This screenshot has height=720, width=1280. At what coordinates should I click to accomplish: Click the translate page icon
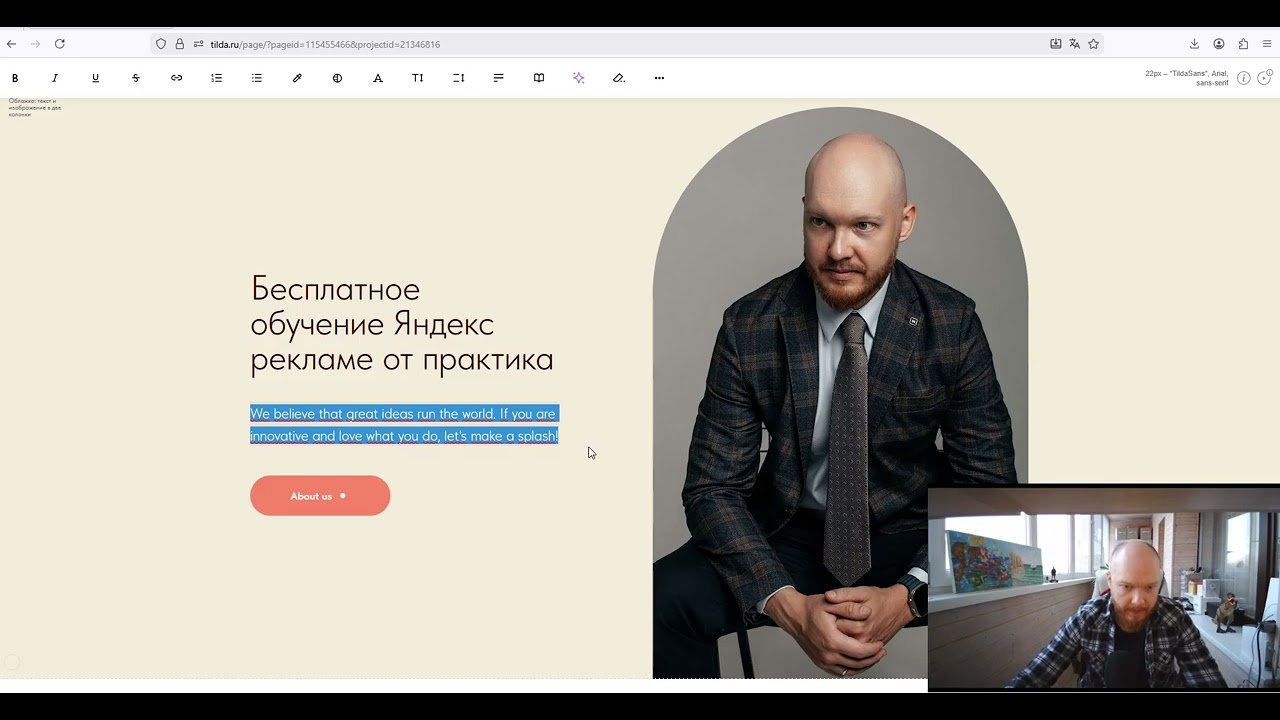(1075, 44)
